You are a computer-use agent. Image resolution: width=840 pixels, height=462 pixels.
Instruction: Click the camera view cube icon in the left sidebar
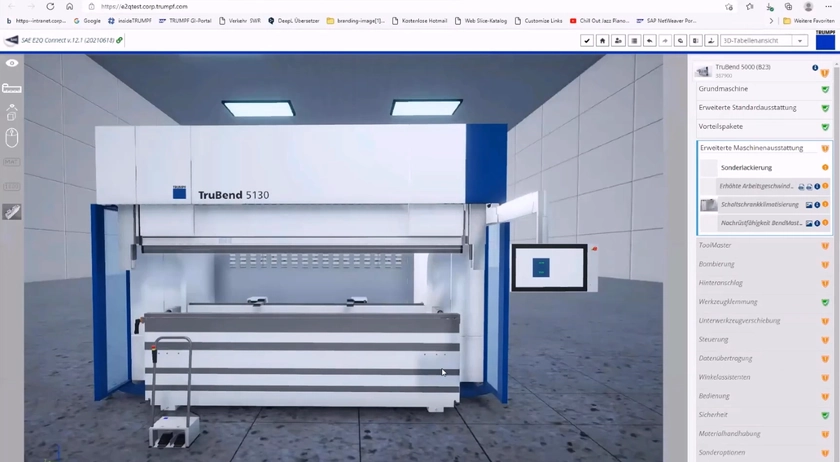pyautogui.click(x=12, y=112)
